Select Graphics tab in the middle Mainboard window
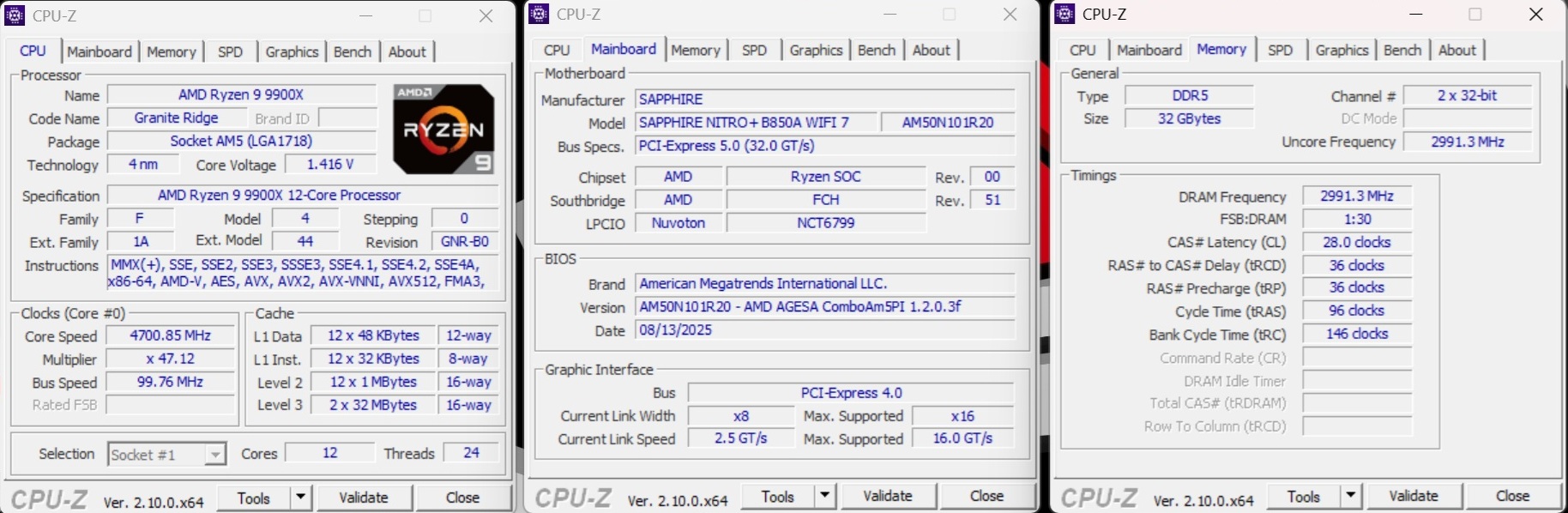Image resolution: width=1568 pixels, height=513 pixels. pos(816,50)
